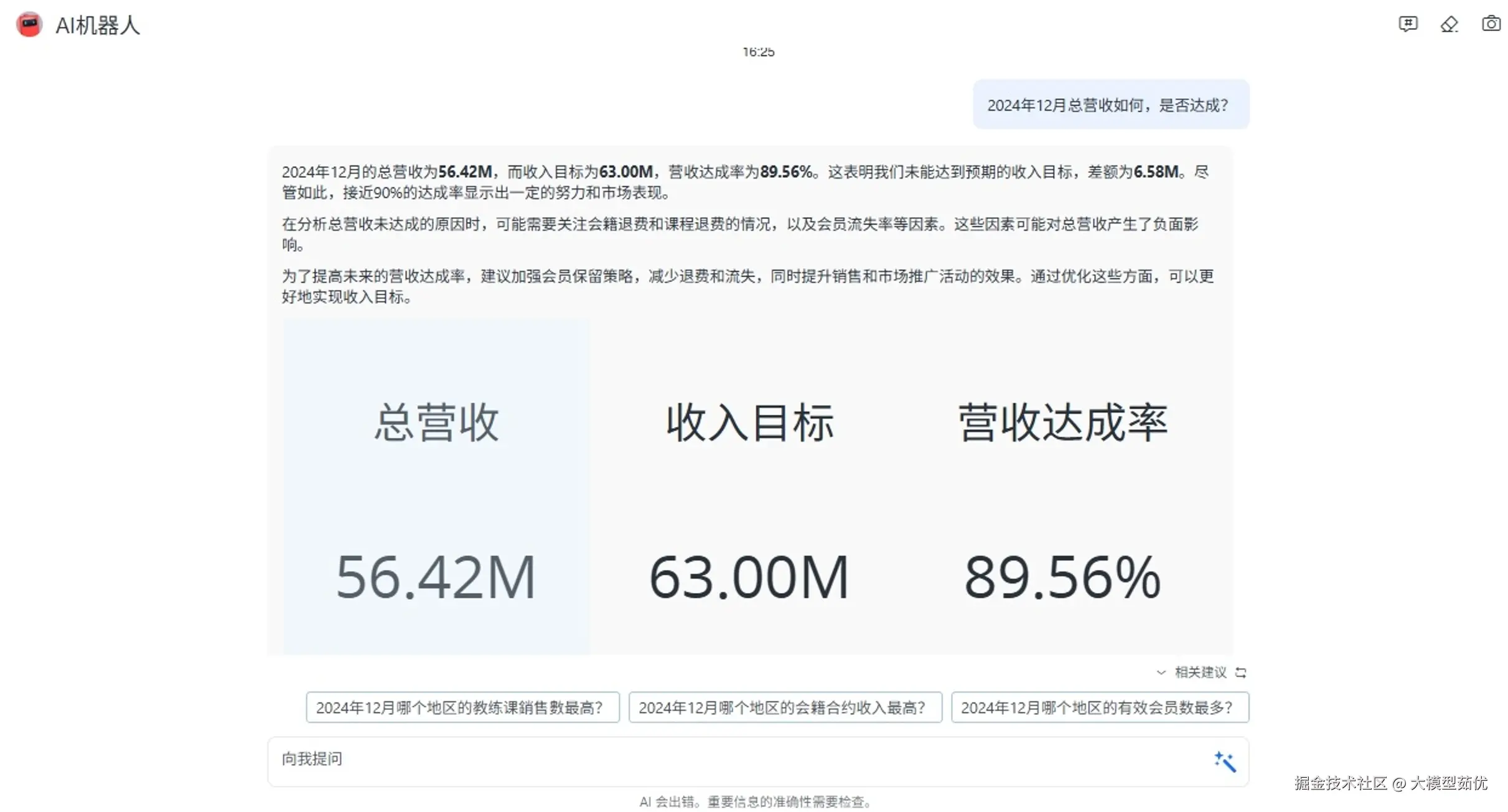Click the AI机器人 title text
Image resolution: width=1508 pixels, height=812 pixels.
tap(98, 26)
